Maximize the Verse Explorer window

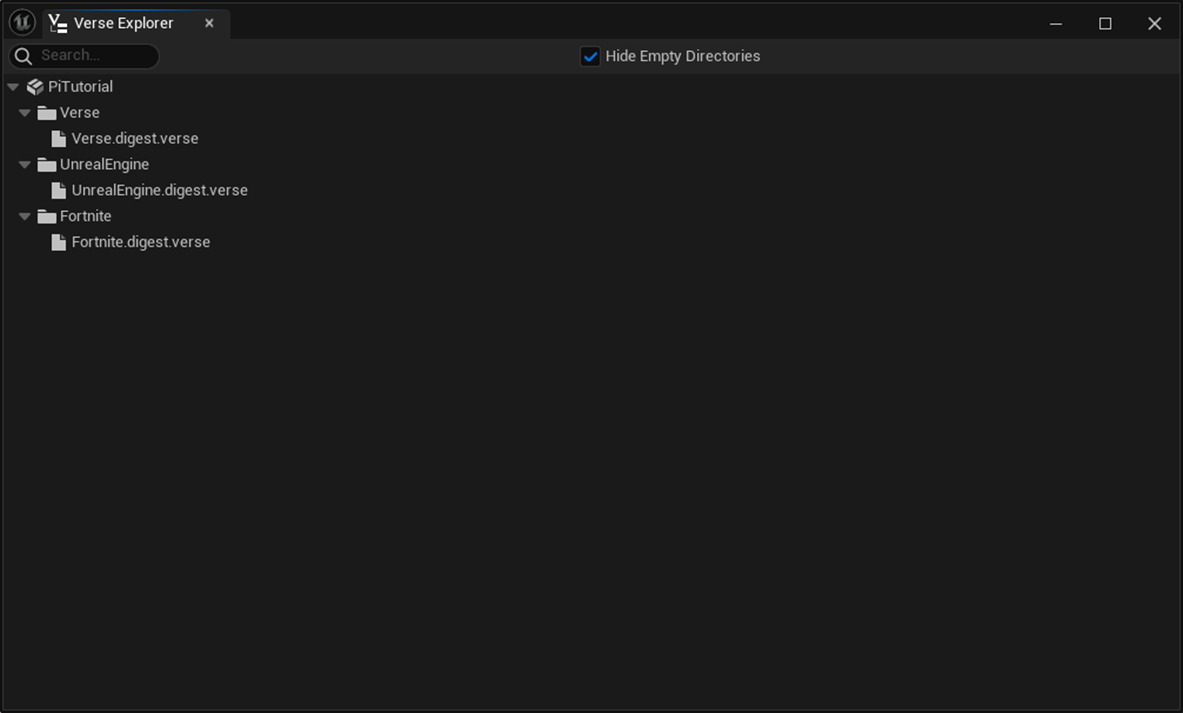1105,23
